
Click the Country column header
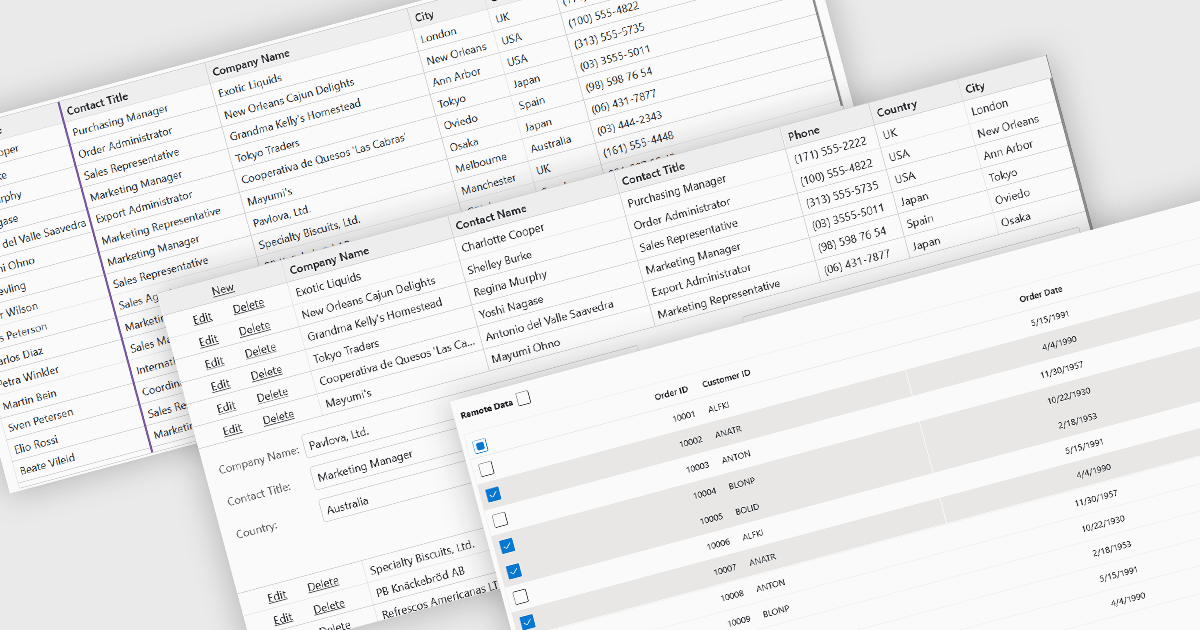pos(896,109)
